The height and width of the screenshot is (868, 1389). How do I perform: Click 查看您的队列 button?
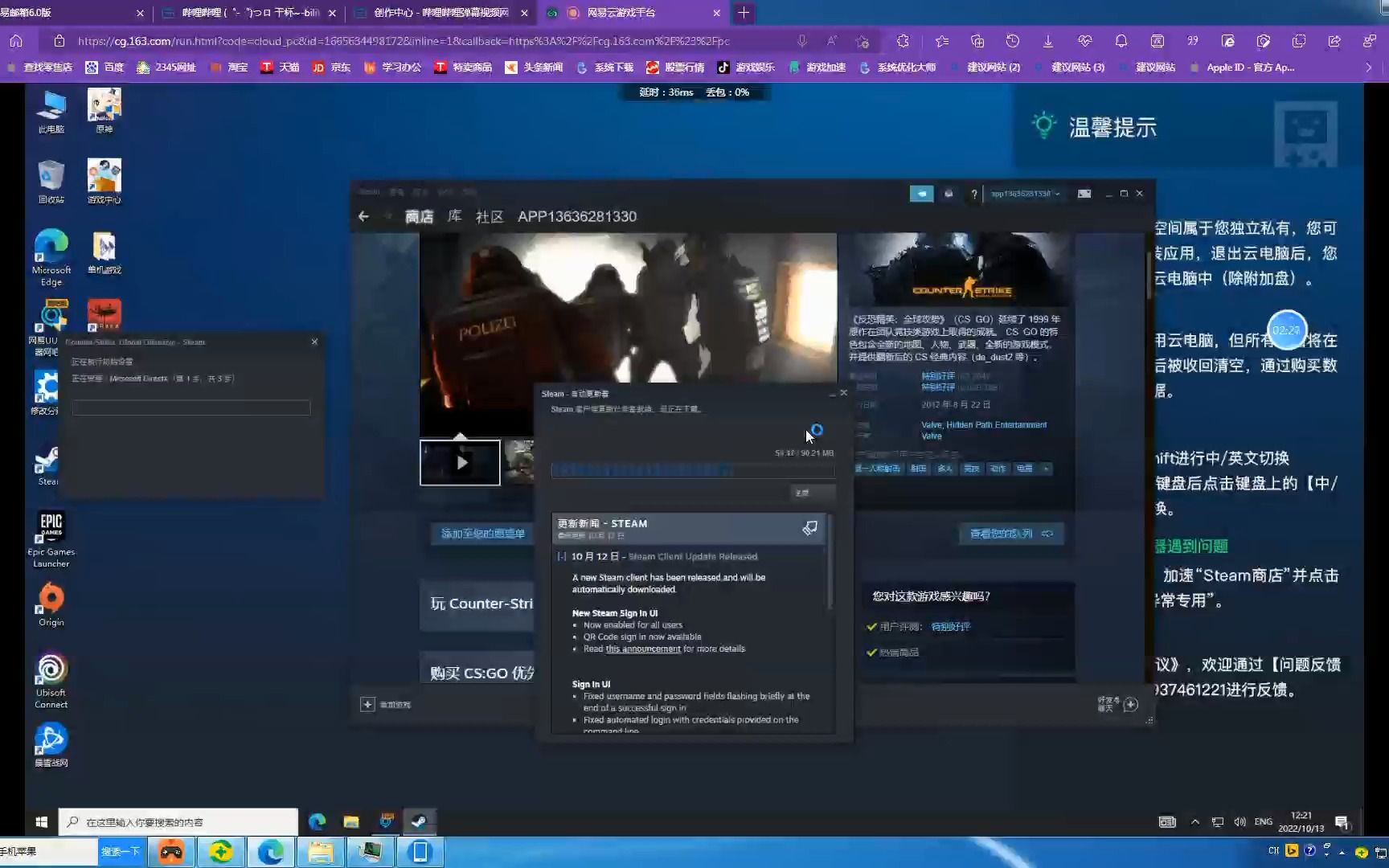[1011, 534]
